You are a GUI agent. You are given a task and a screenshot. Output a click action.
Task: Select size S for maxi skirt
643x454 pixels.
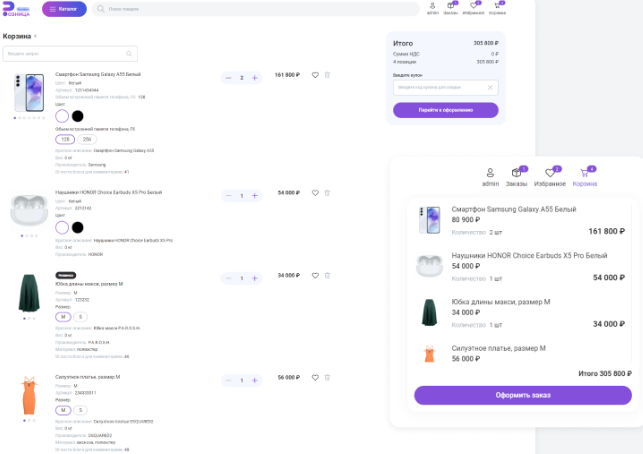tap(80, 317)
